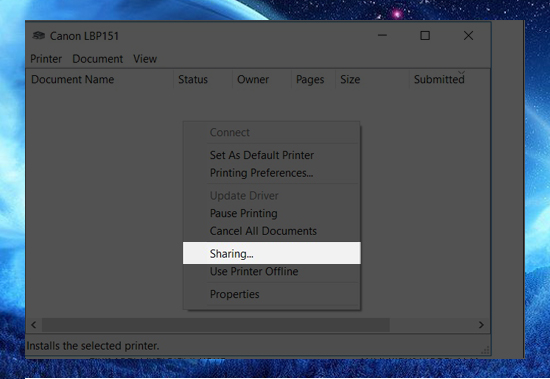This screenshot has height=379, width=550.
Task: Open Printing Preferences...
Action: 261,173
